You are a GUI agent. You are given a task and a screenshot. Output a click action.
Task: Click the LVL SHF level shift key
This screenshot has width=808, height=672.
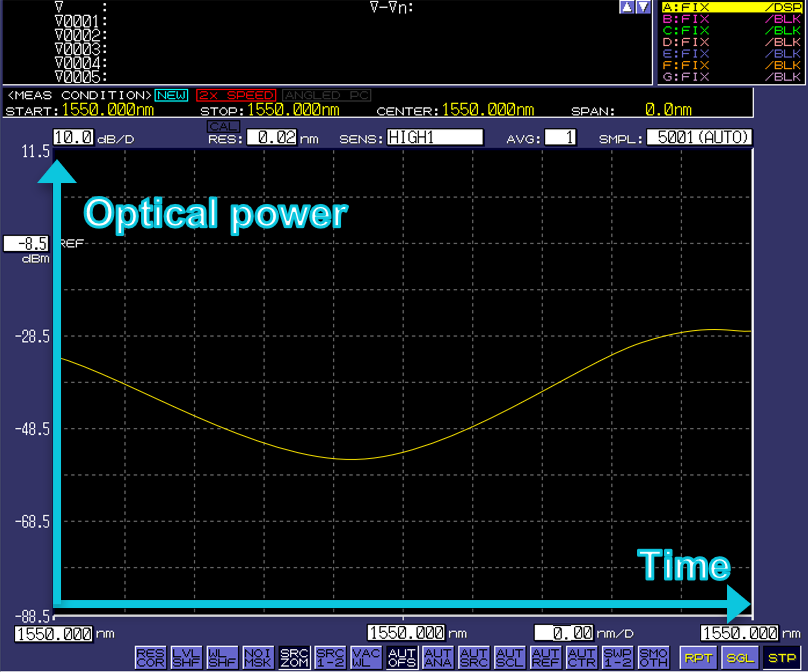point(186,657)
